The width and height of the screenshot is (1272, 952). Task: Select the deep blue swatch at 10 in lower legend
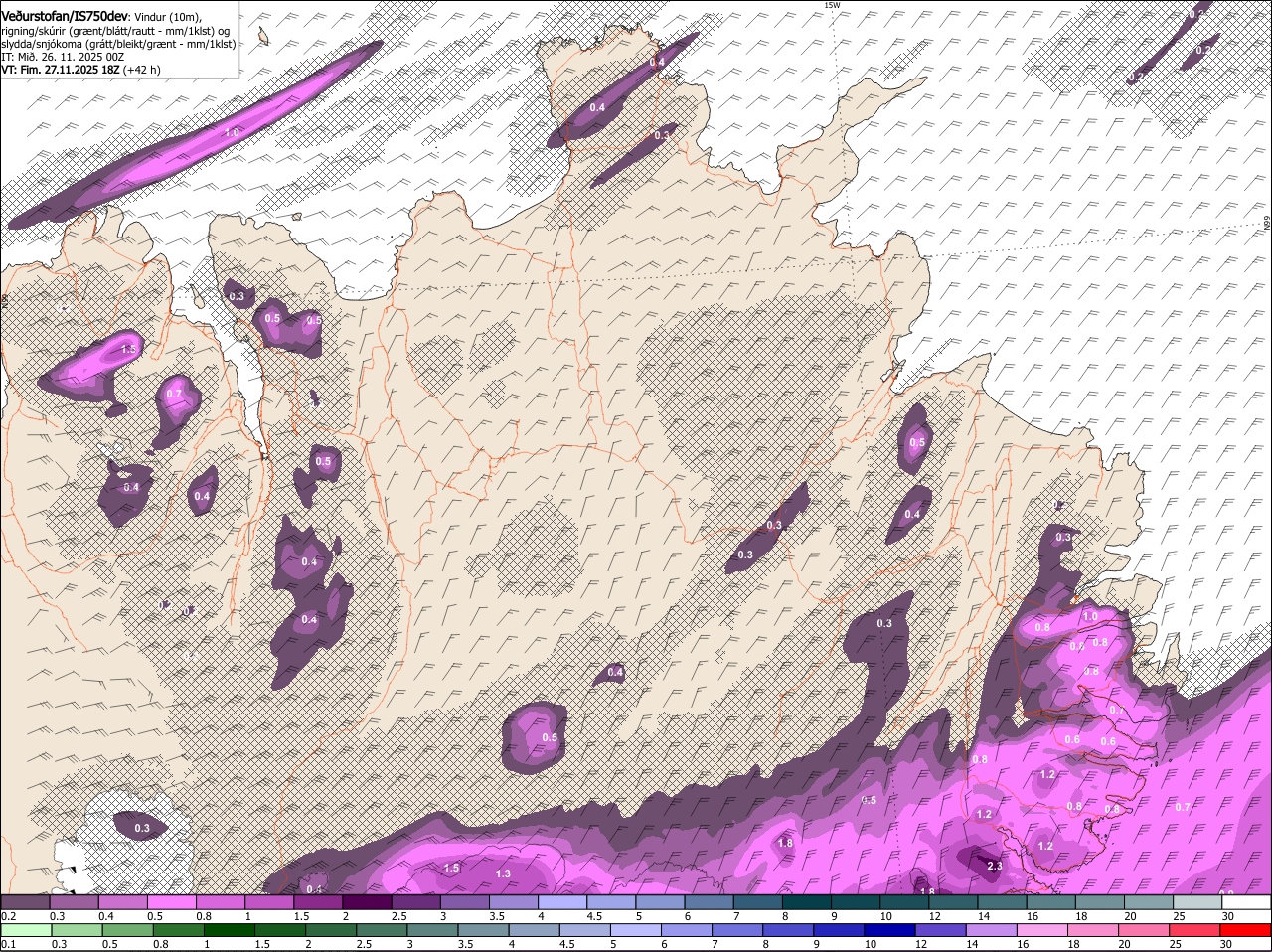pyautogui.click(x=892, y=930)
